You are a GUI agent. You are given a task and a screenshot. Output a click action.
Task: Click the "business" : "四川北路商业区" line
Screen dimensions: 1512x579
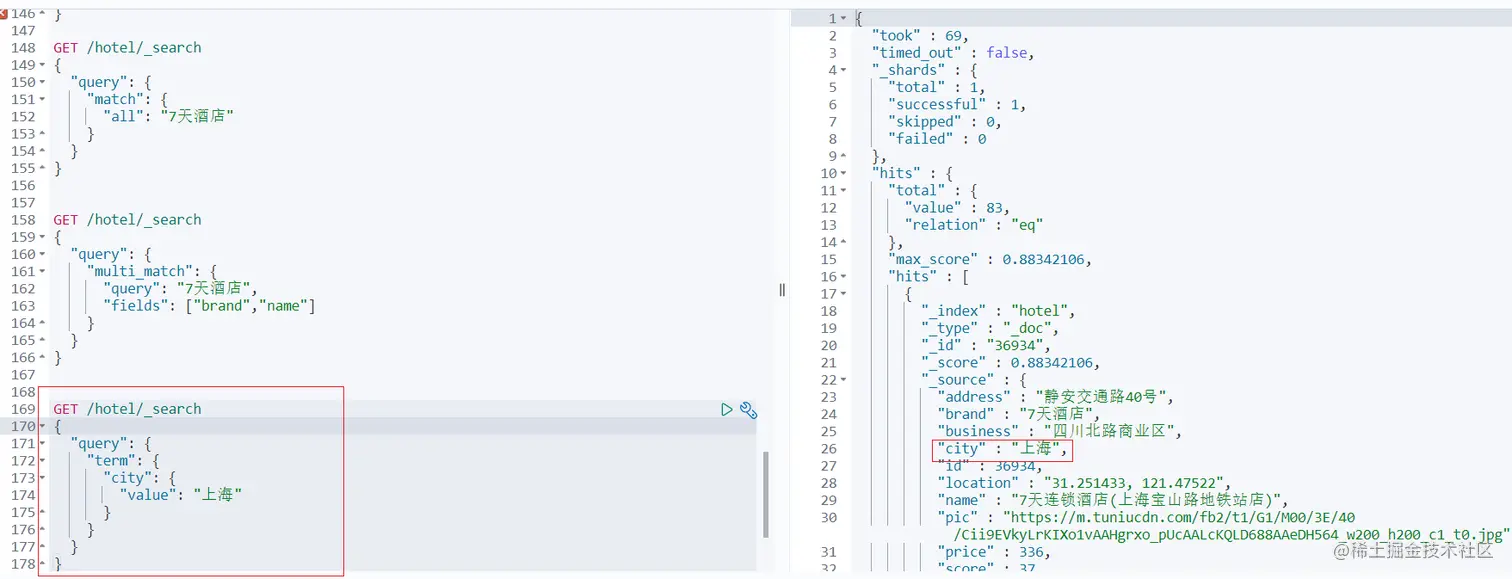[x=1060, y=431]
